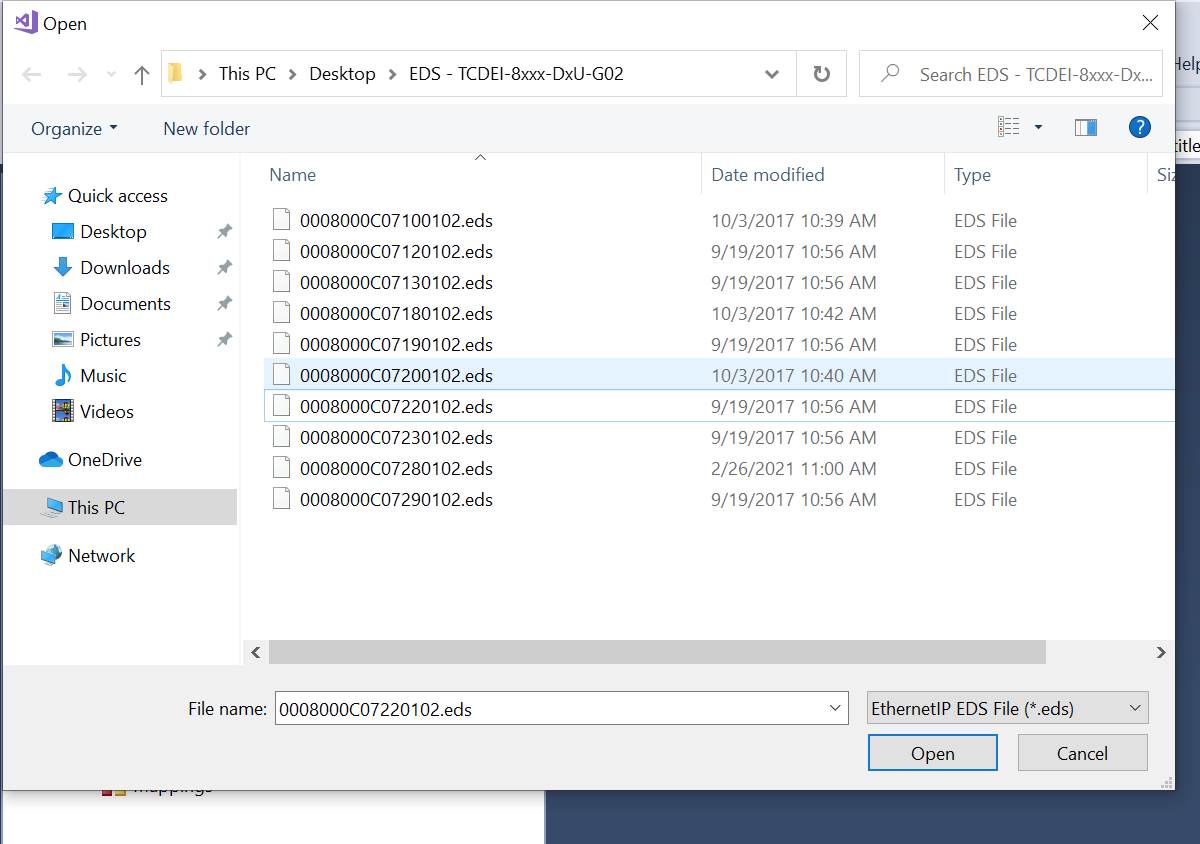Click the New folder button
Image resolution: width=1200 pixels, height=844 pixels.
[206, 128]
